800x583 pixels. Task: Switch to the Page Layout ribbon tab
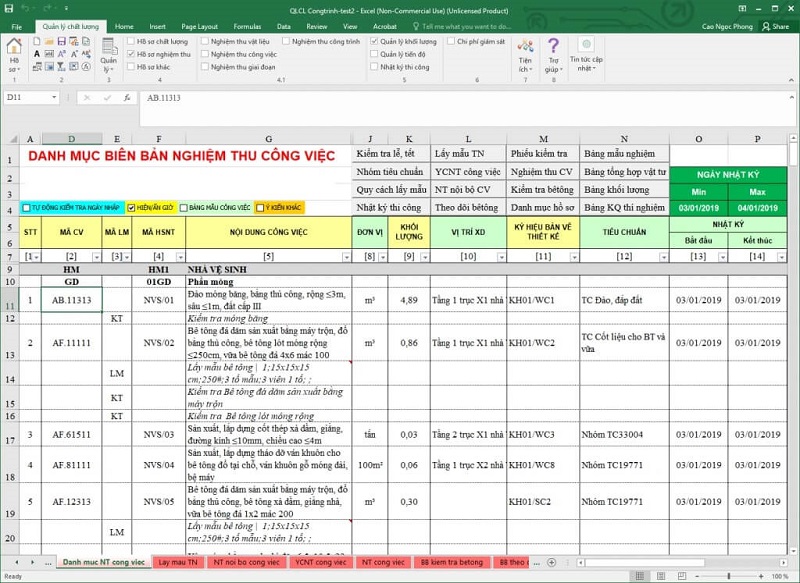(200, 26)
